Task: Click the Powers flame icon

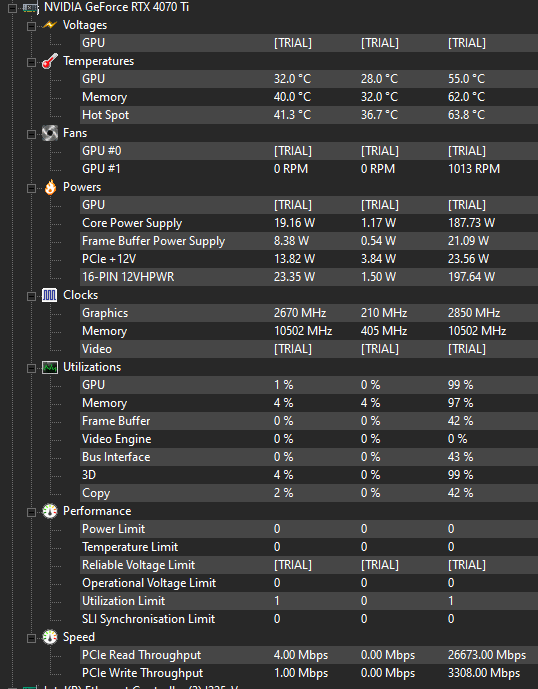Action: pyautogui.click(x=50, y=187)
